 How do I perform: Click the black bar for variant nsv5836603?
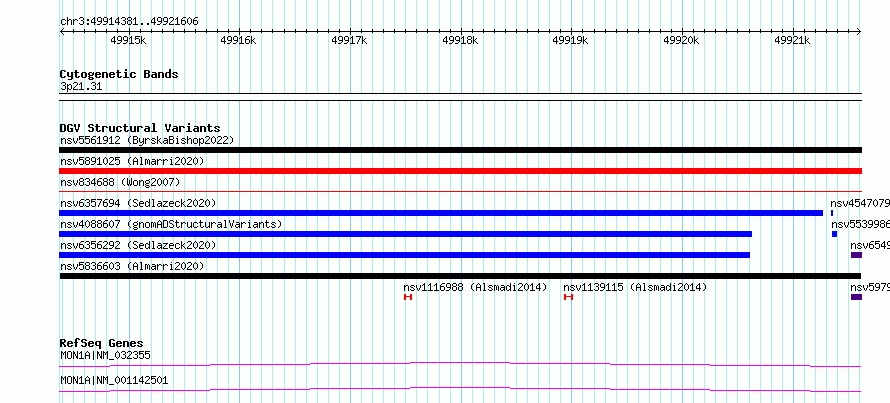[x=460, y=276]
